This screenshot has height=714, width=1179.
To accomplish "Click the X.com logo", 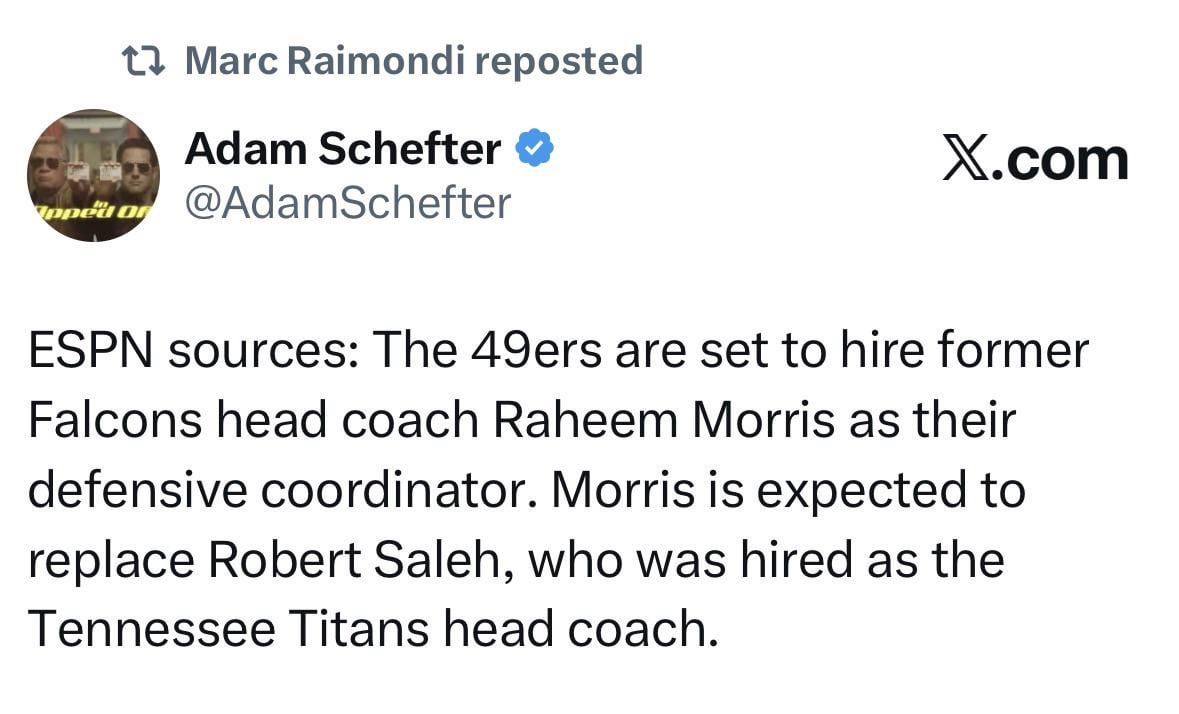I will click(1035, 158).
